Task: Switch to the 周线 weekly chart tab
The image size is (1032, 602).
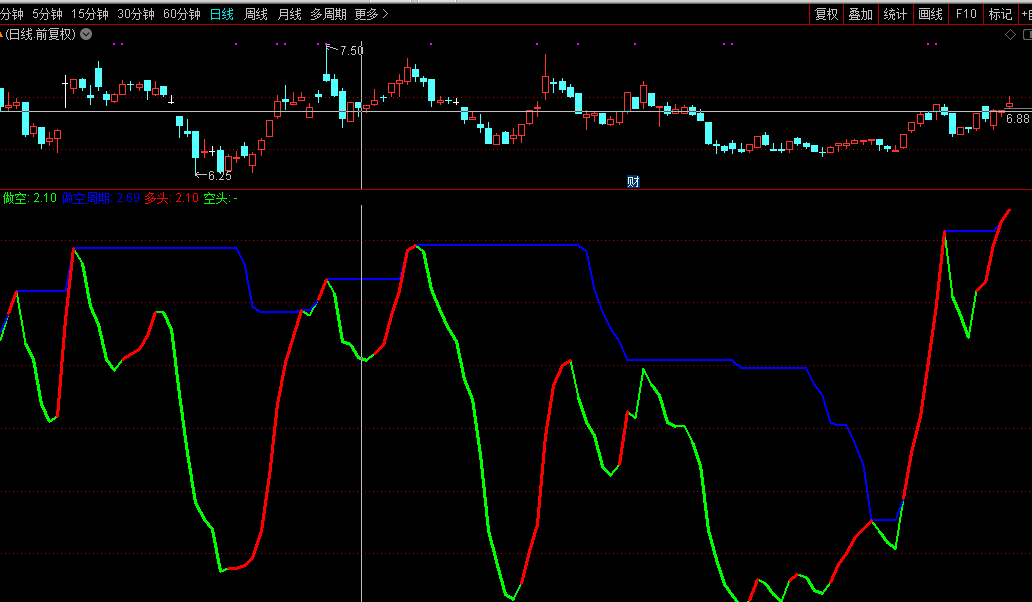Action: [x=256, y=14]
